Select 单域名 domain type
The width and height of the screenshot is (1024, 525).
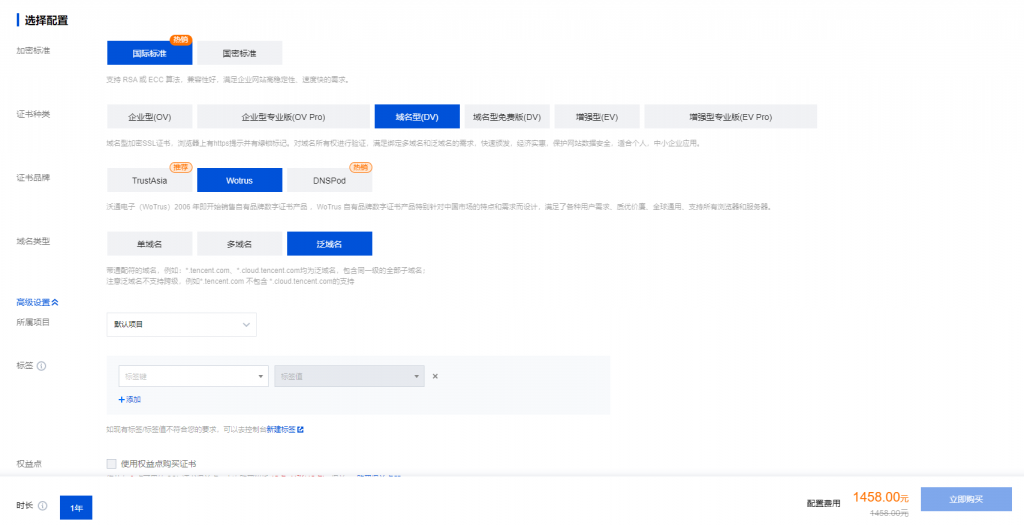click(150, 244)
